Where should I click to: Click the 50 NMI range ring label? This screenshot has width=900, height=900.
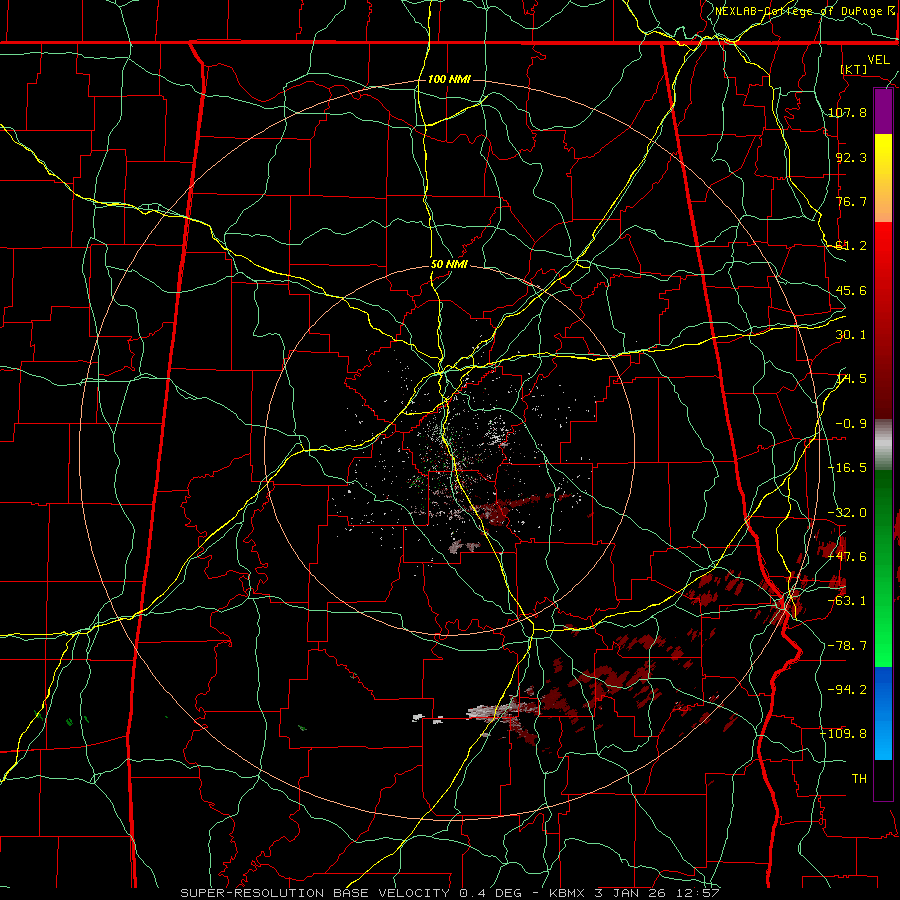click(x=449, y=265)
